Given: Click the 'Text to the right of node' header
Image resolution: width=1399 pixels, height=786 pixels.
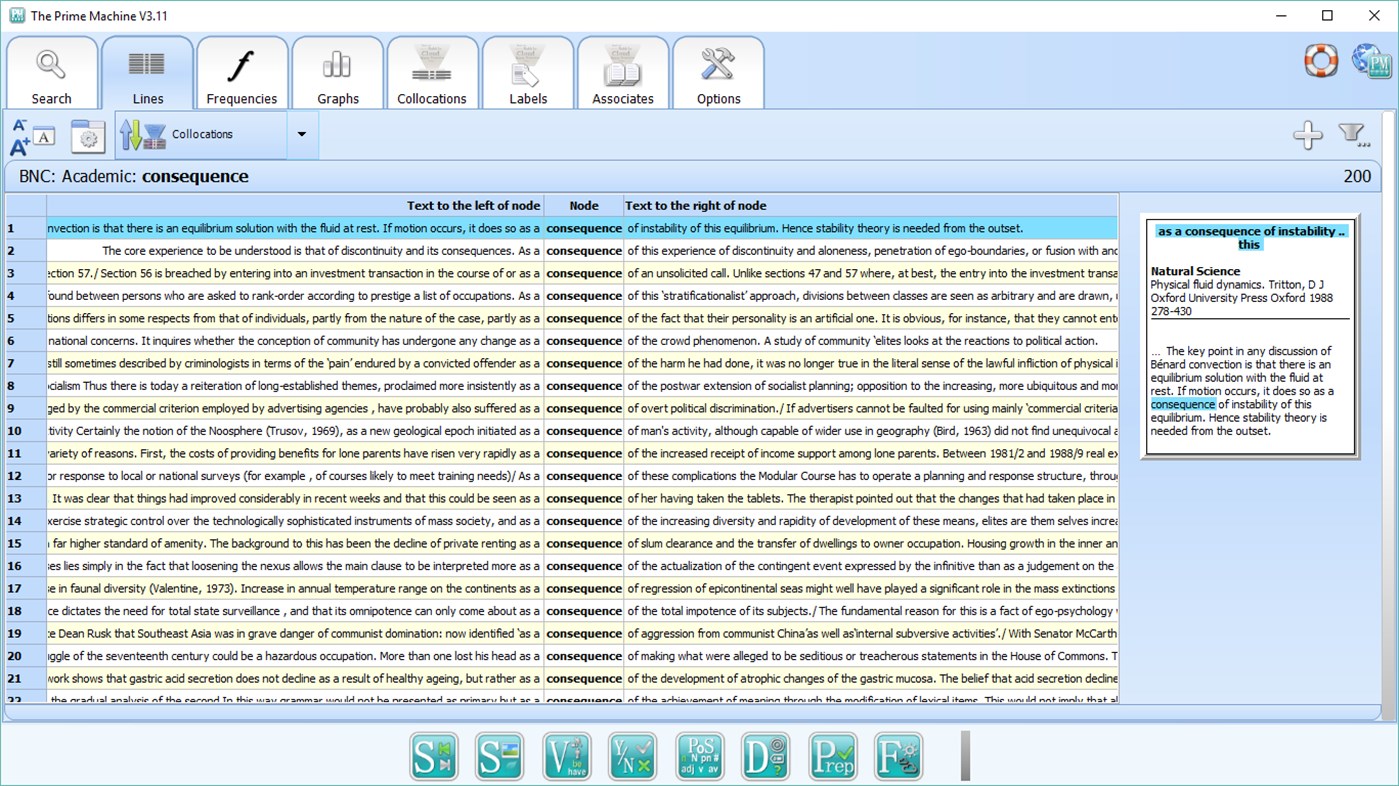Looking at the screenshot, I should [871, 205].
